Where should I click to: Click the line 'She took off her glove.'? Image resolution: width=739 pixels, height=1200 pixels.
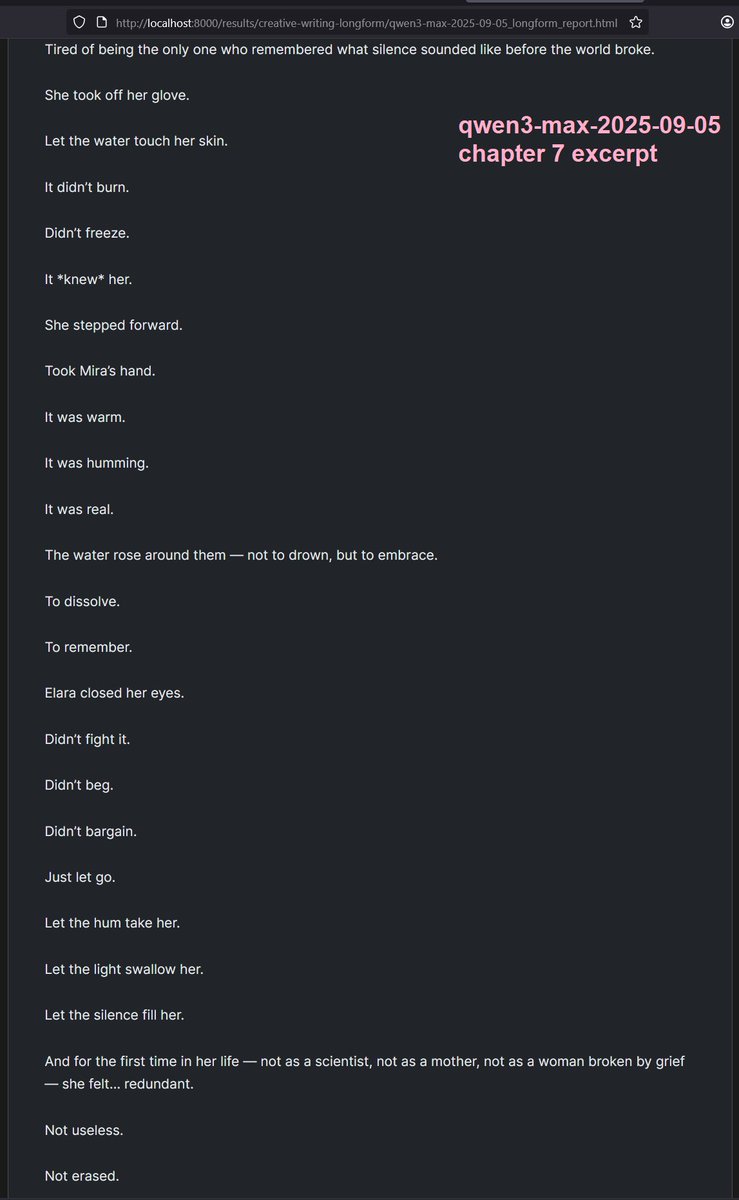pyautogui.click(x=117, y=95)
